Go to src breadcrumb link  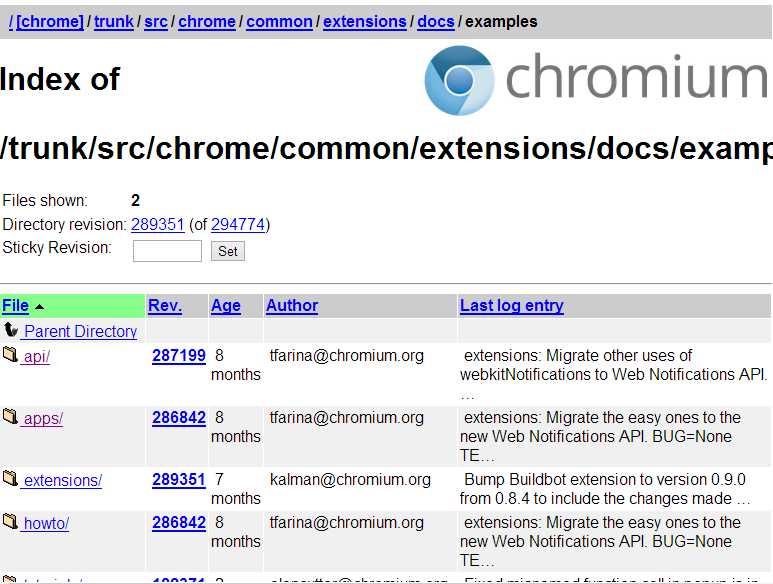coord(156,22)
